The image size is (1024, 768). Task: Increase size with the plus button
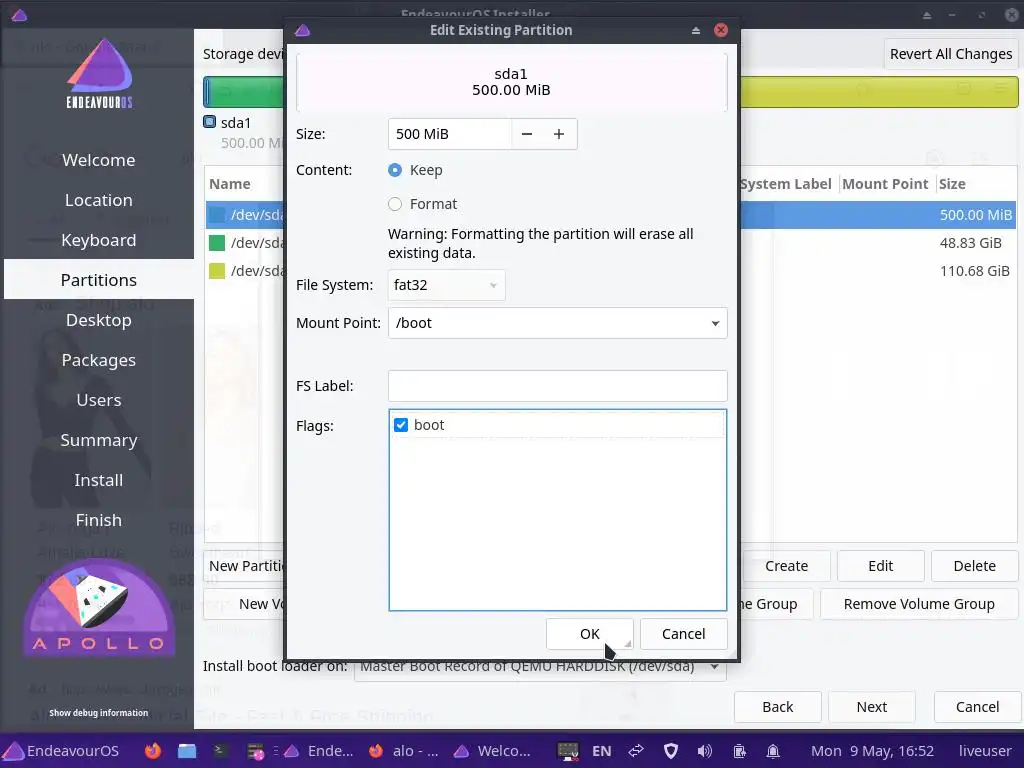point(559,134)
